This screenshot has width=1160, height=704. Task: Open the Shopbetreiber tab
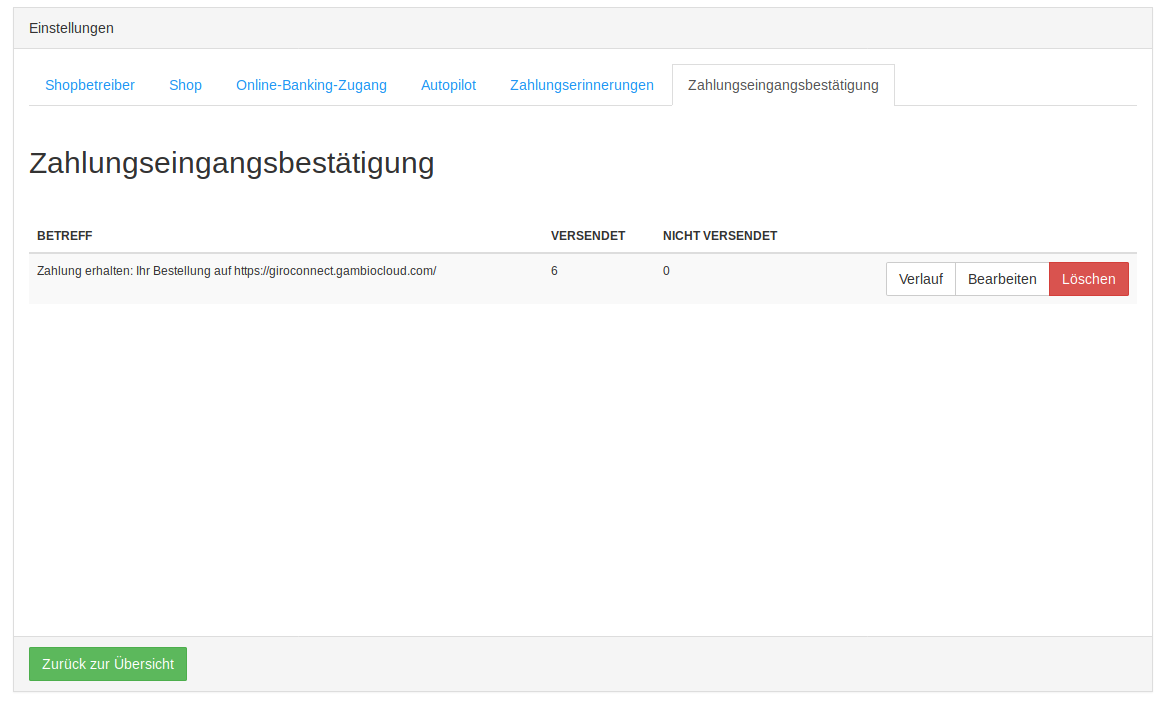click(x=90, y=85)
